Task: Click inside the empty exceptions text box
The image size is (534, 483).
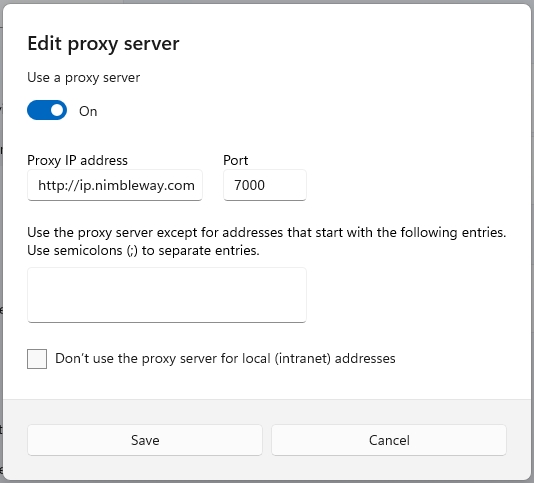Action: [167, 295]
